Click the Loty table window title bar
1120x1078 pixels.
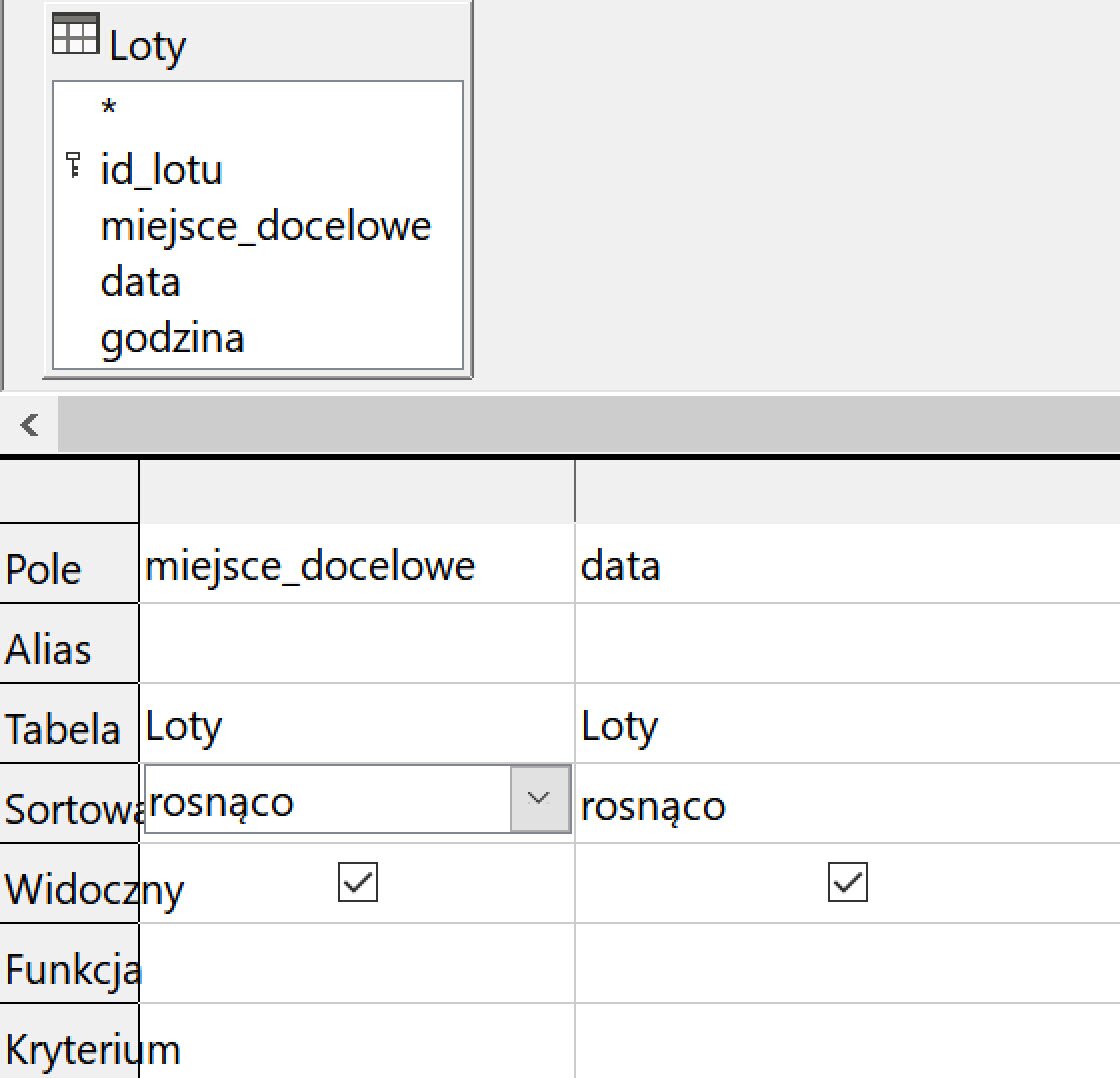280,45
